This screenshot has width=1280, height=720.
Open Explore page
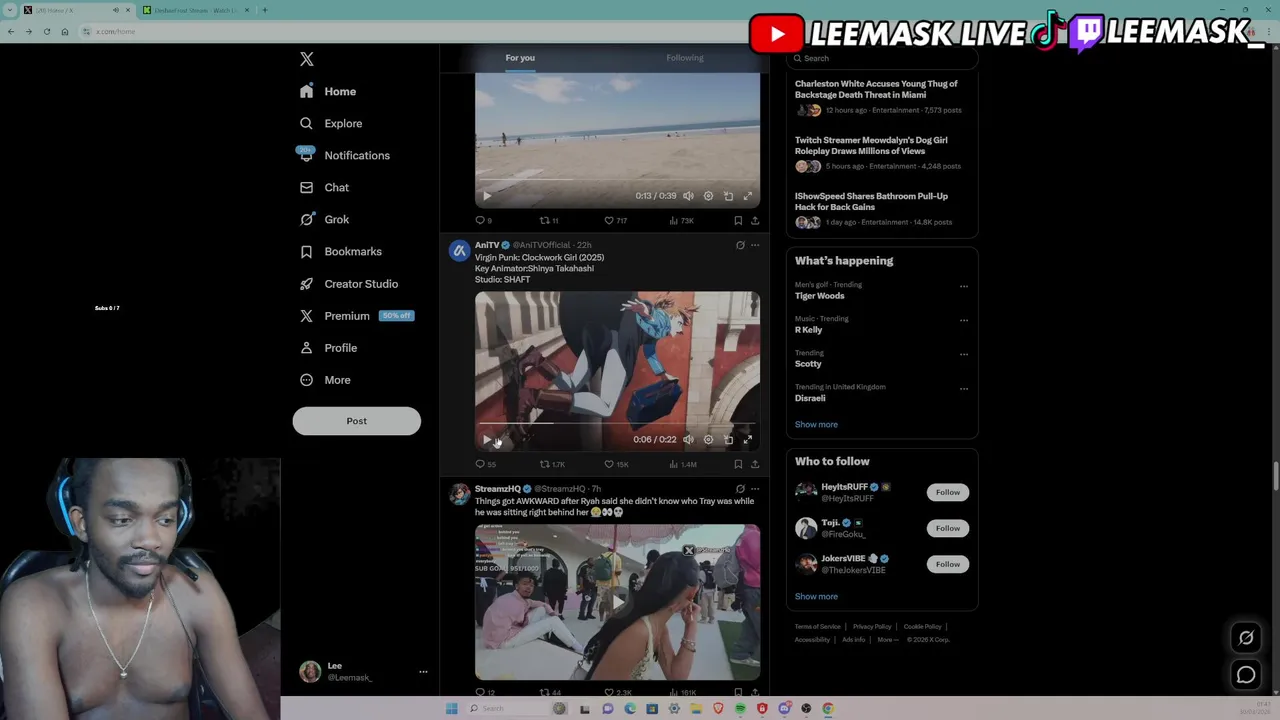click(331, 123)
